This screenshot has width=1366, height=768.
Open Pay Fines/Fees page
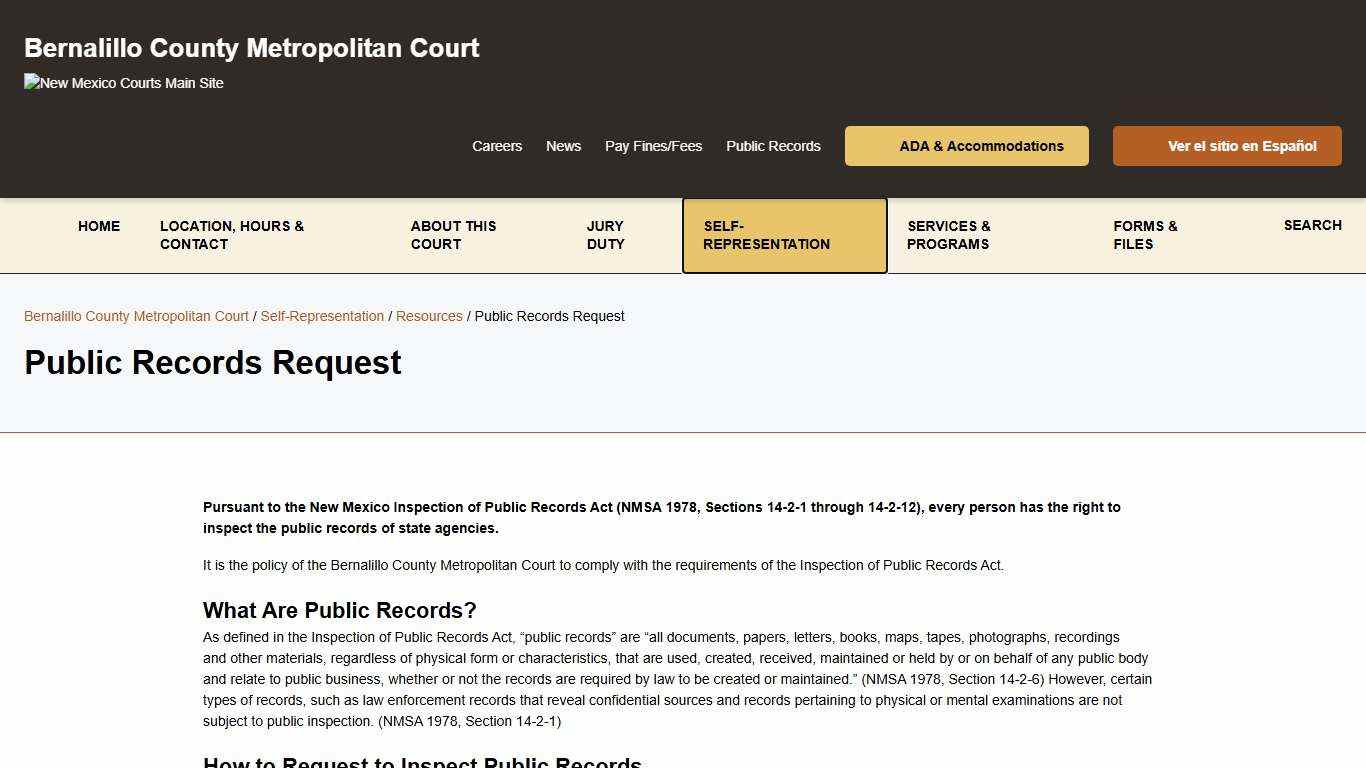tap(653, 146)
